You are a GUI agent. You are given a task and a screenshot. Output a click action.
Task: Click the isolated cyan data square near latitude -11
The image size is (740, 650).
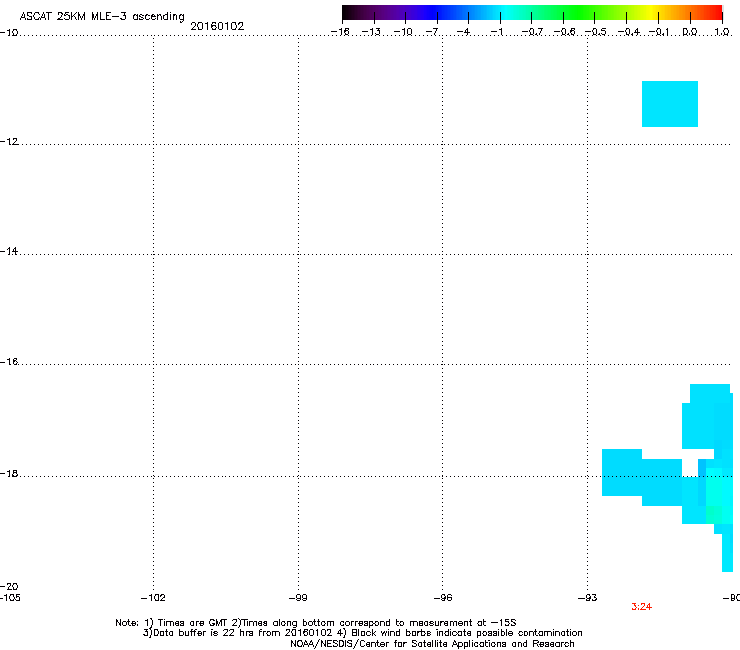(670, 104)
